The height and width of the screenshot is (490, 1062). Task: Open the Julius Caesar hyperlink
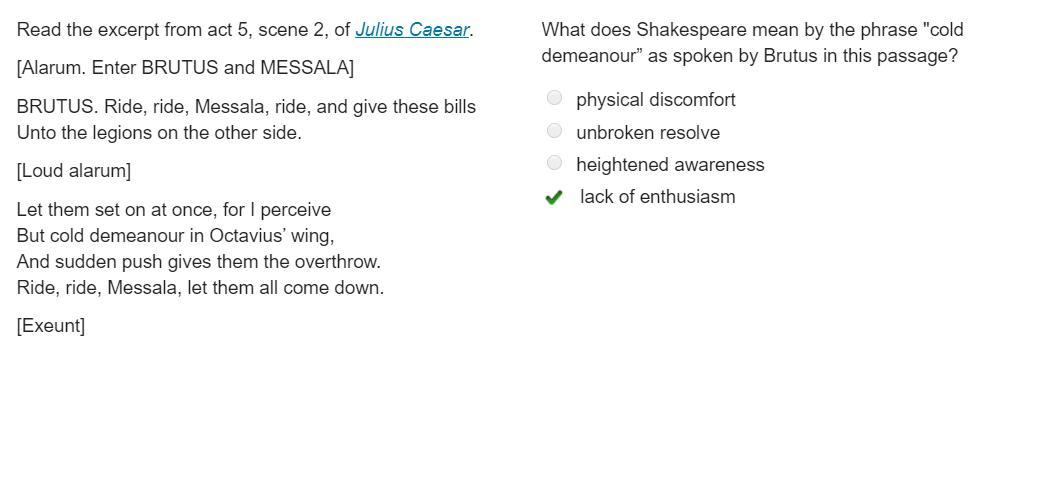click(x=412, y=30)
